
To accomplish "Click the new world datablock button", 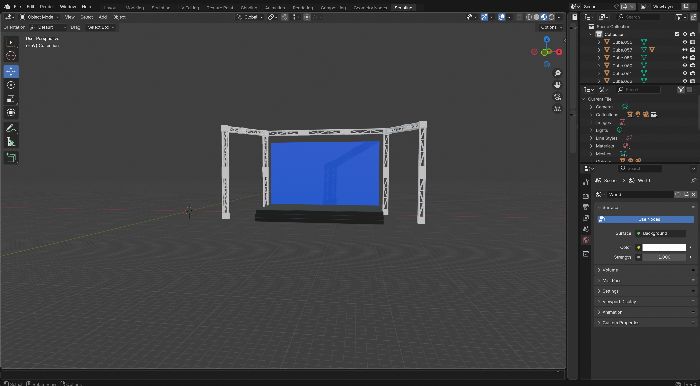I will pos(686,195).
